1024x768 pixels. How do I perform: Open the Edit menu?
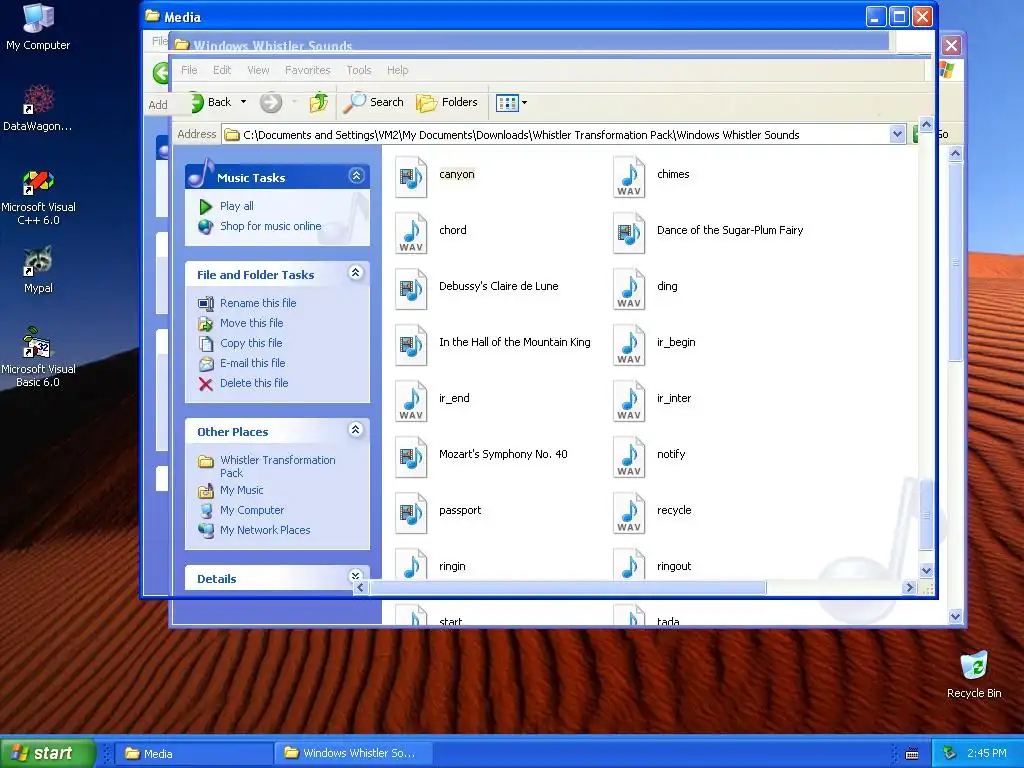[x=222, y=70]
